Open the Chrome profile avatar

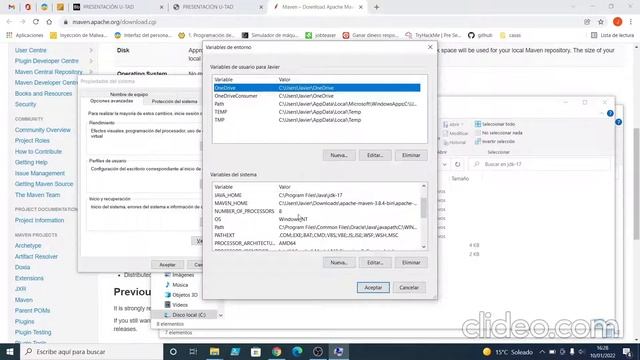pos(618,22)
